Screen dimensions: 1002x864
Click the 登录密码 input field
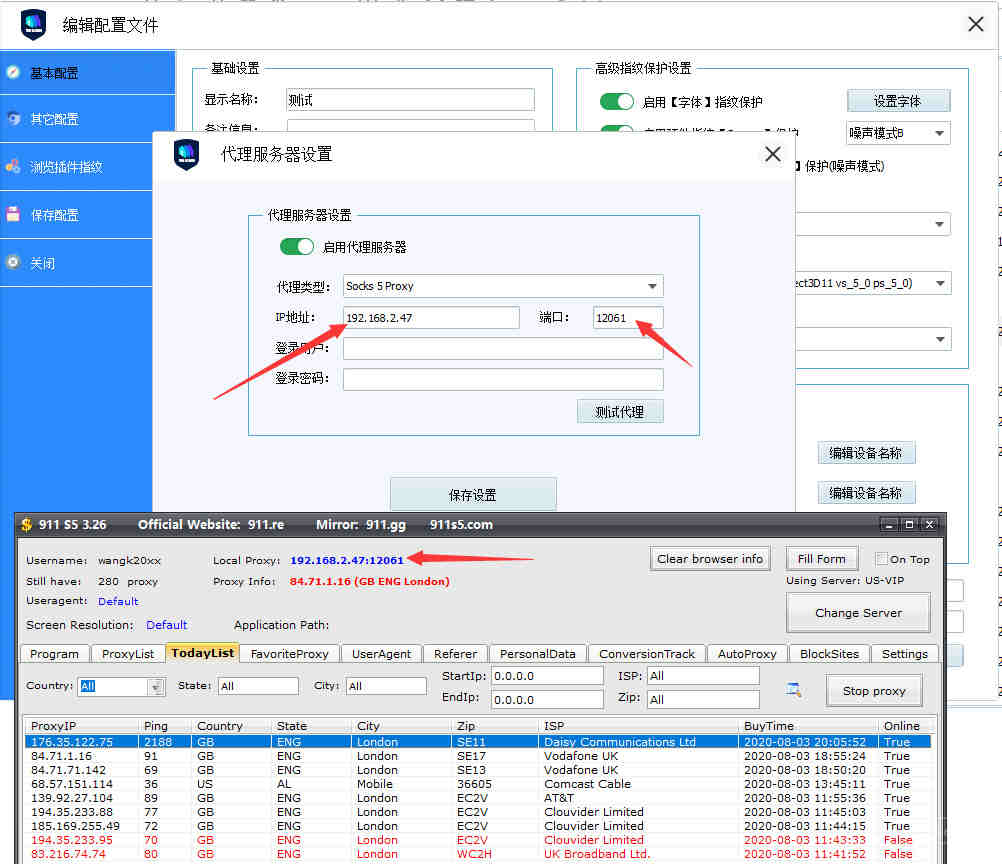click(503, 379)
